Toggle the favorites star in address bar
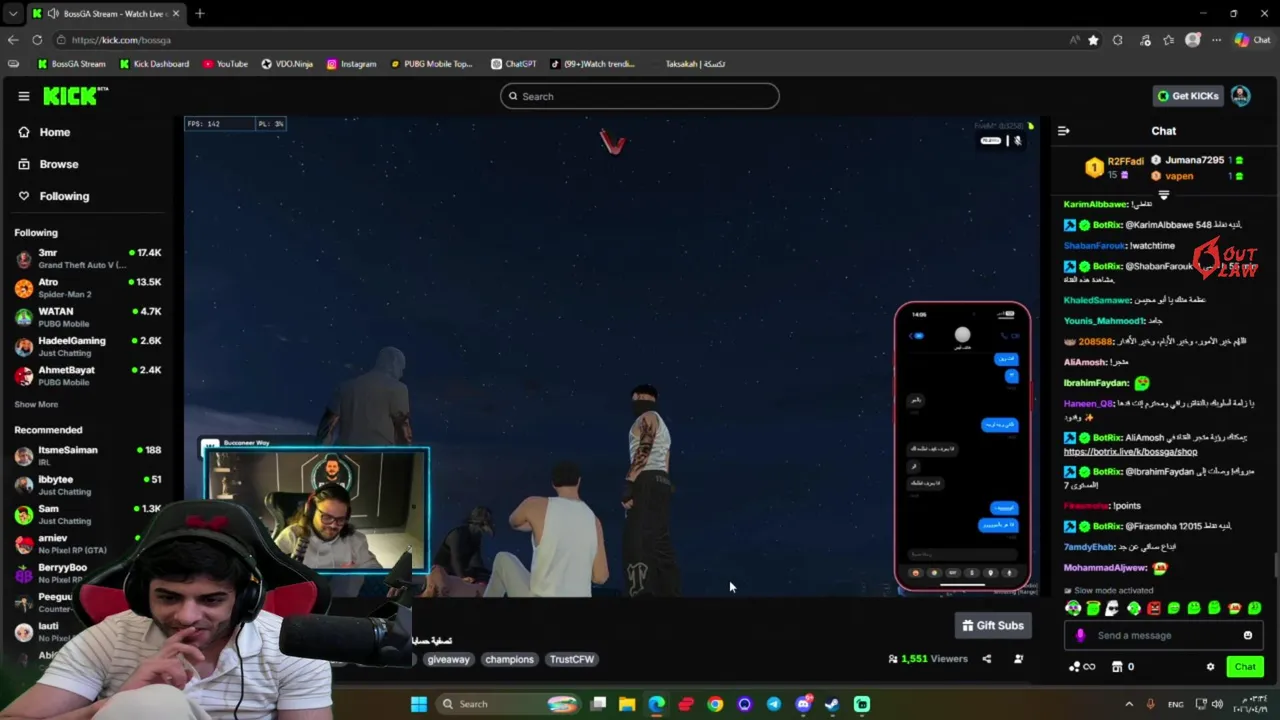Image resolution: width=1280 pixels, height=720 pixels. click(1093, 40)
